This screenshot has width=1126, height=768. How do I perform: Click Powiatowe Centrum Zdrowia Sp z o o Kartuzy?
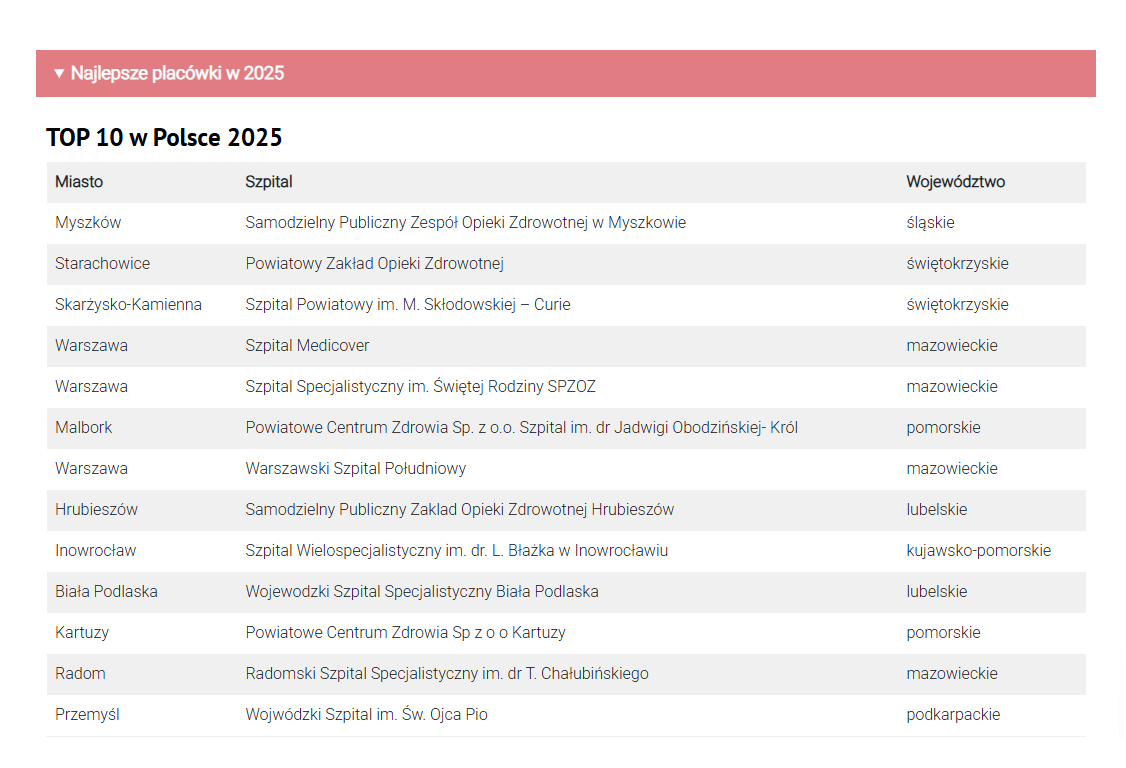[x=405, y=633]
